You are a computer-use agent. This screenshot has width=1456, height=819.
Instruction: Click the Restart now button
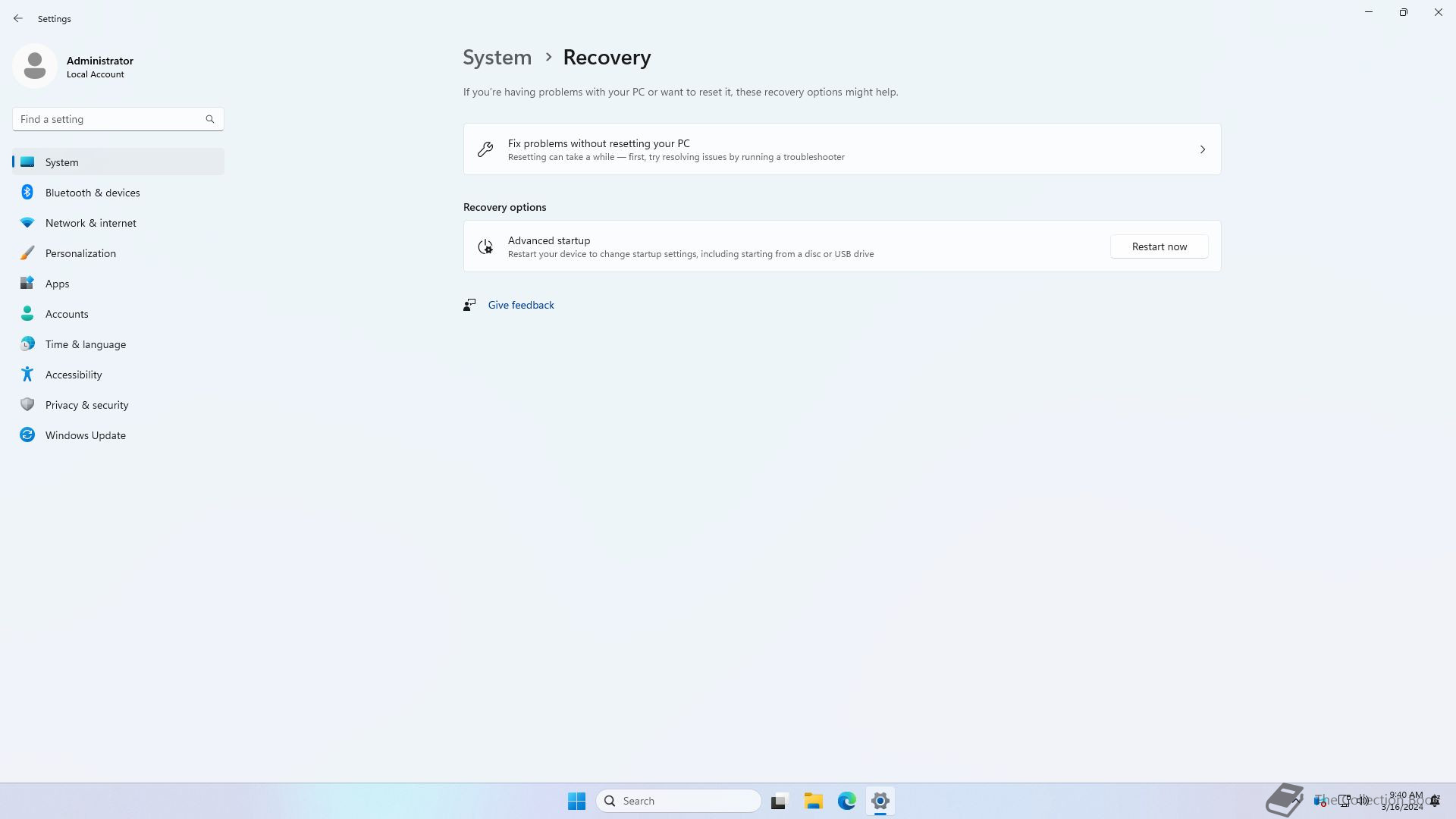coord(1159,246)
